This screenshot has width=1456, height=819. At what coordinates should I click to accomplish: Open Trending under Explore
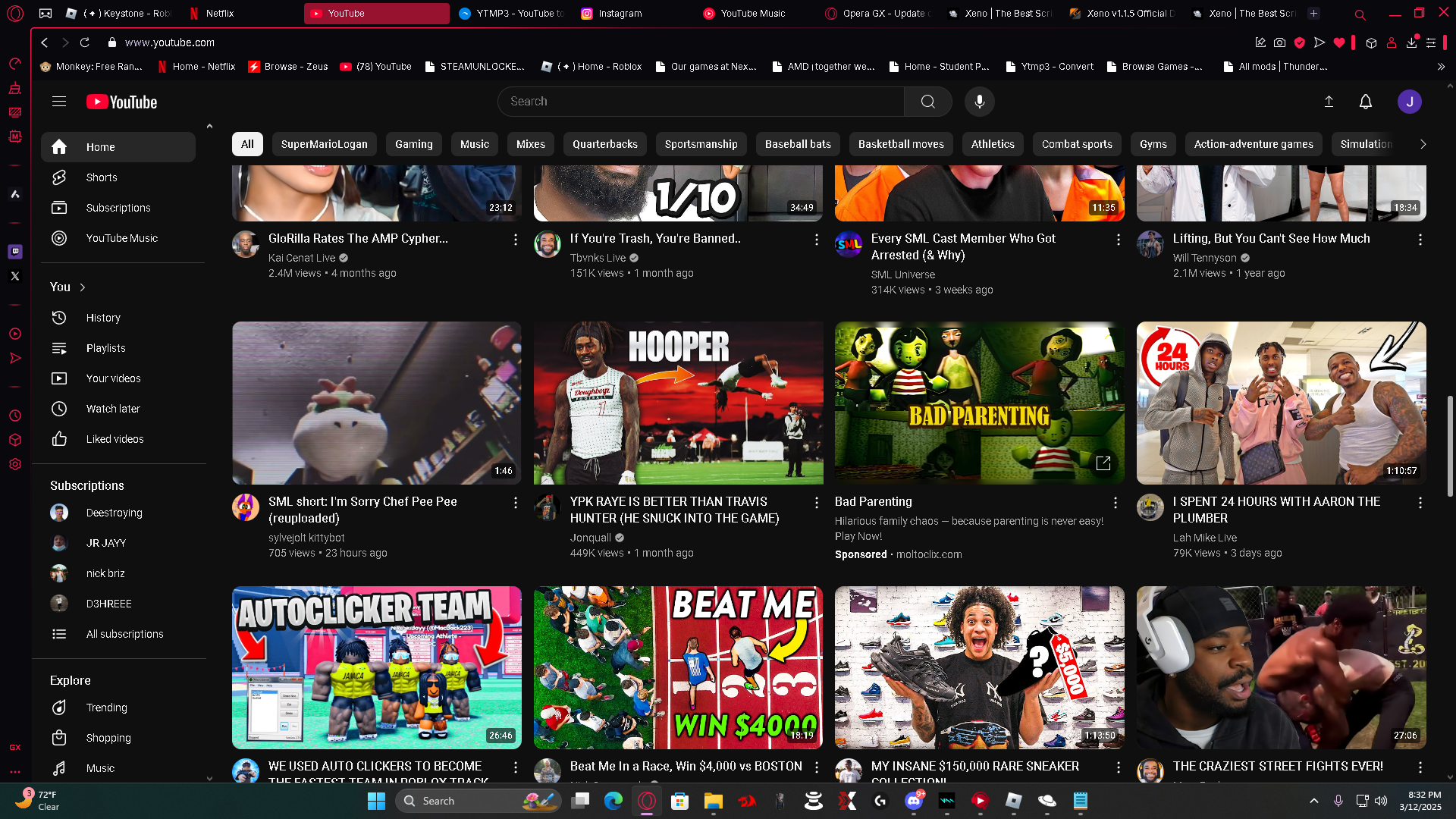pyautogui.click(x=118, y=708)
